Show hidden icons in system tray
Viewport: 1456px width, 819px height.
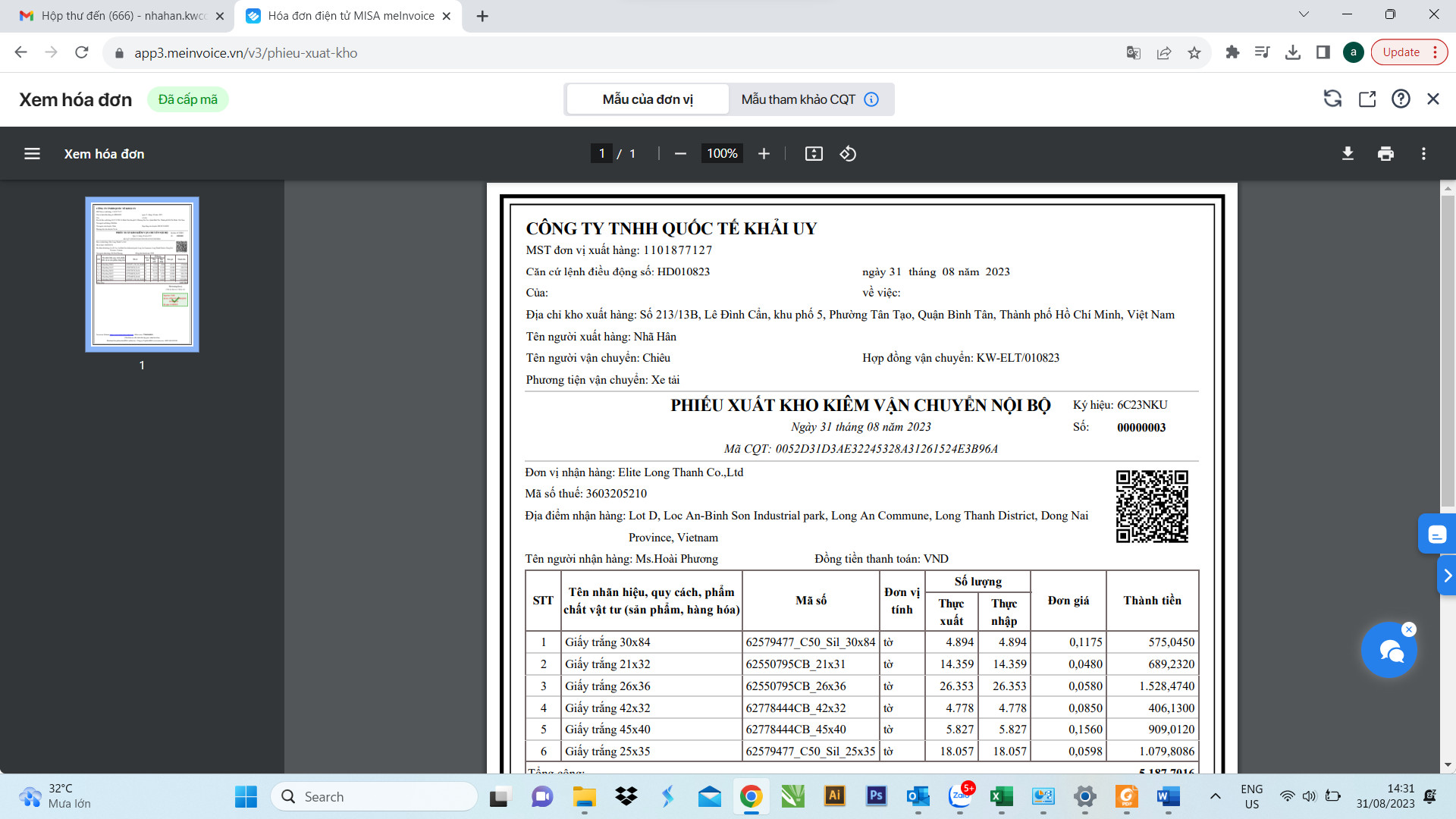1216,796
